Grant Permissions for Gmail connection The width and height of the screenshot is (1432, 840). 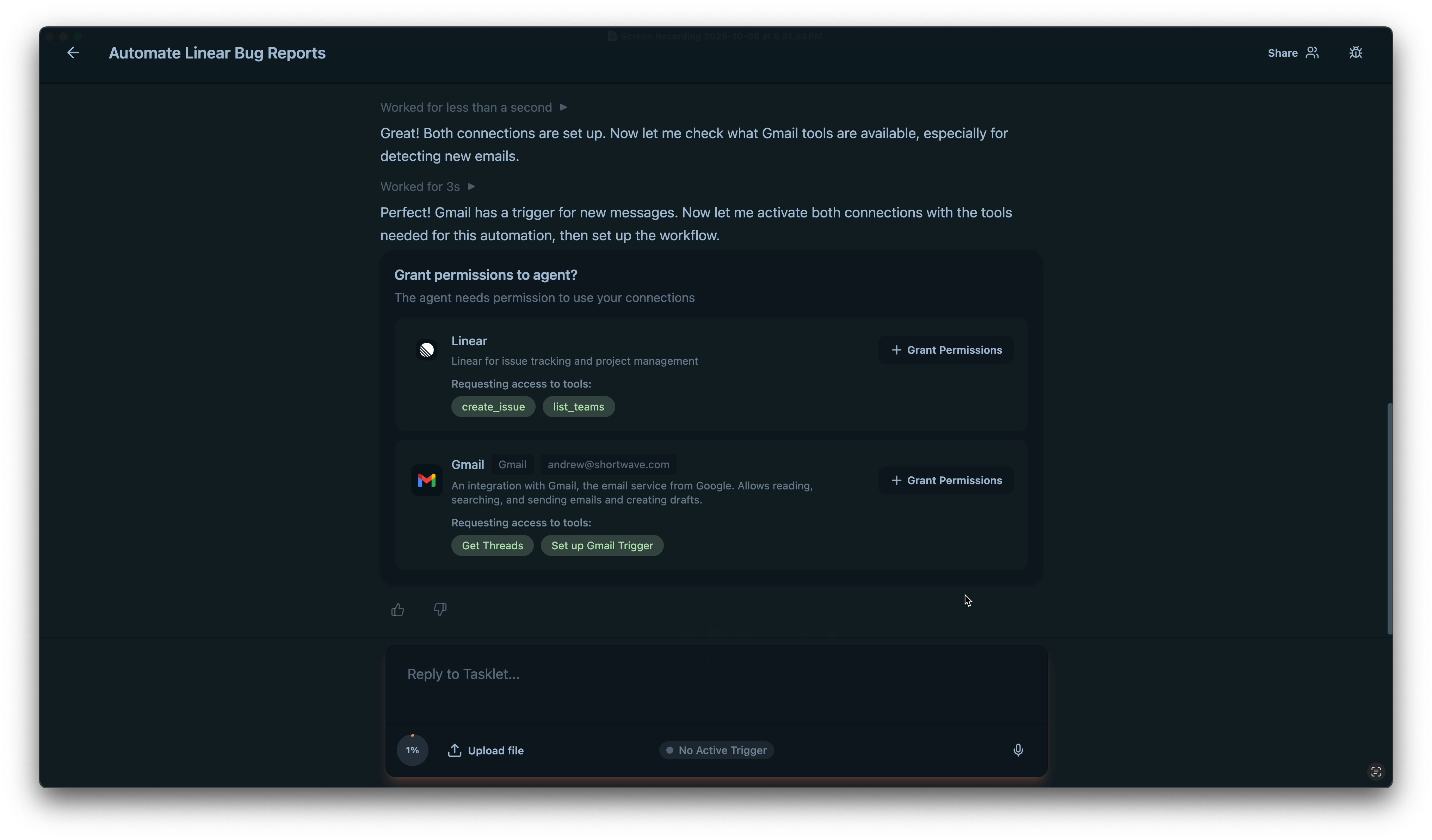pos(946,480)
